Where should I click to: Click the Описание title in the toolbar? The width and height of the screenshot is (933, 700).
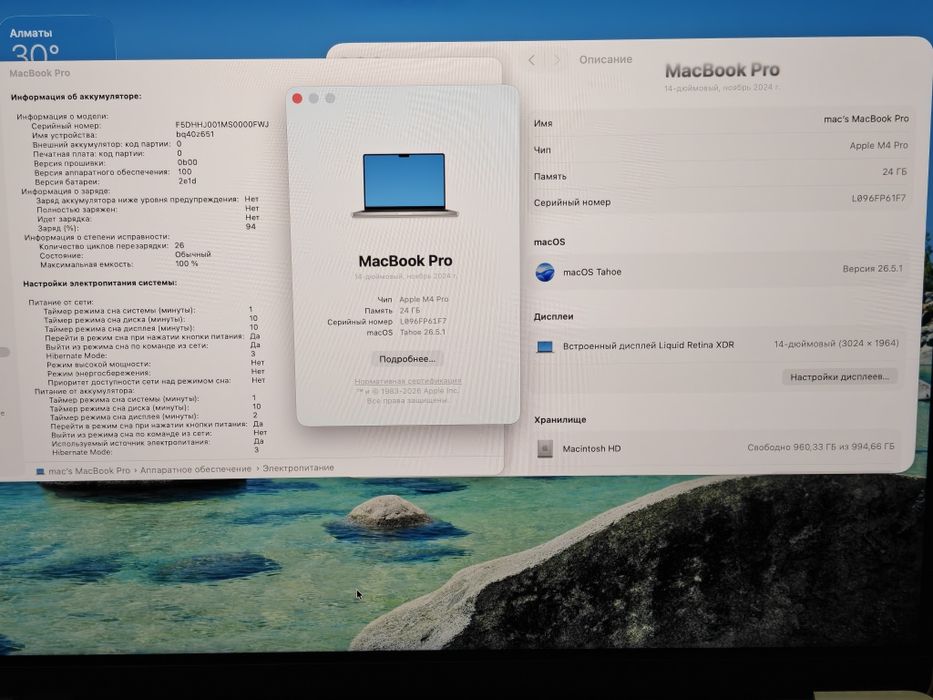click(606, 60)
